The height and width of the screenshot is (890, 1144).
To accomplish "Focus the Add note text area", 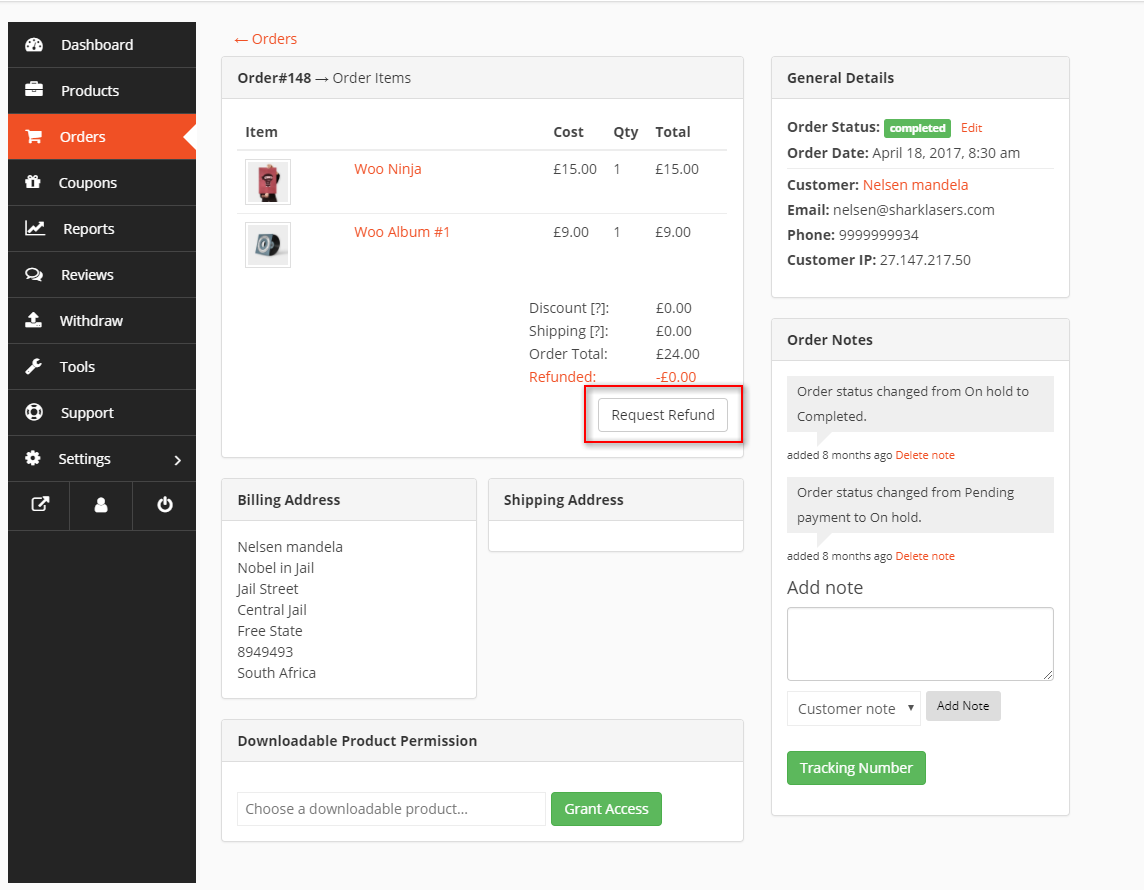I will (x=920, y=644).
